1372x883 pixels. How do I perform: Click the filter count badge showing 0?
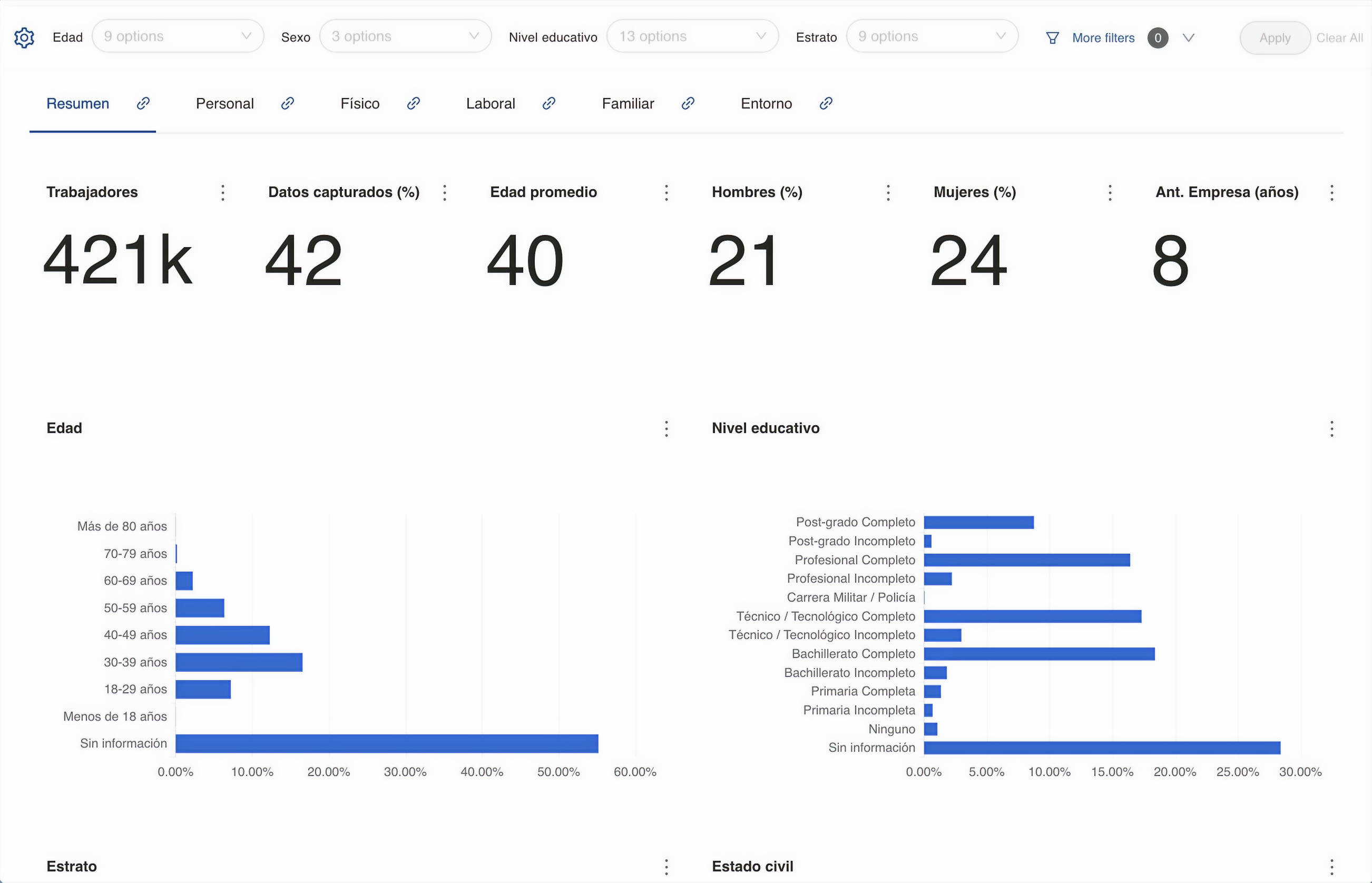tap(1158, 38)
